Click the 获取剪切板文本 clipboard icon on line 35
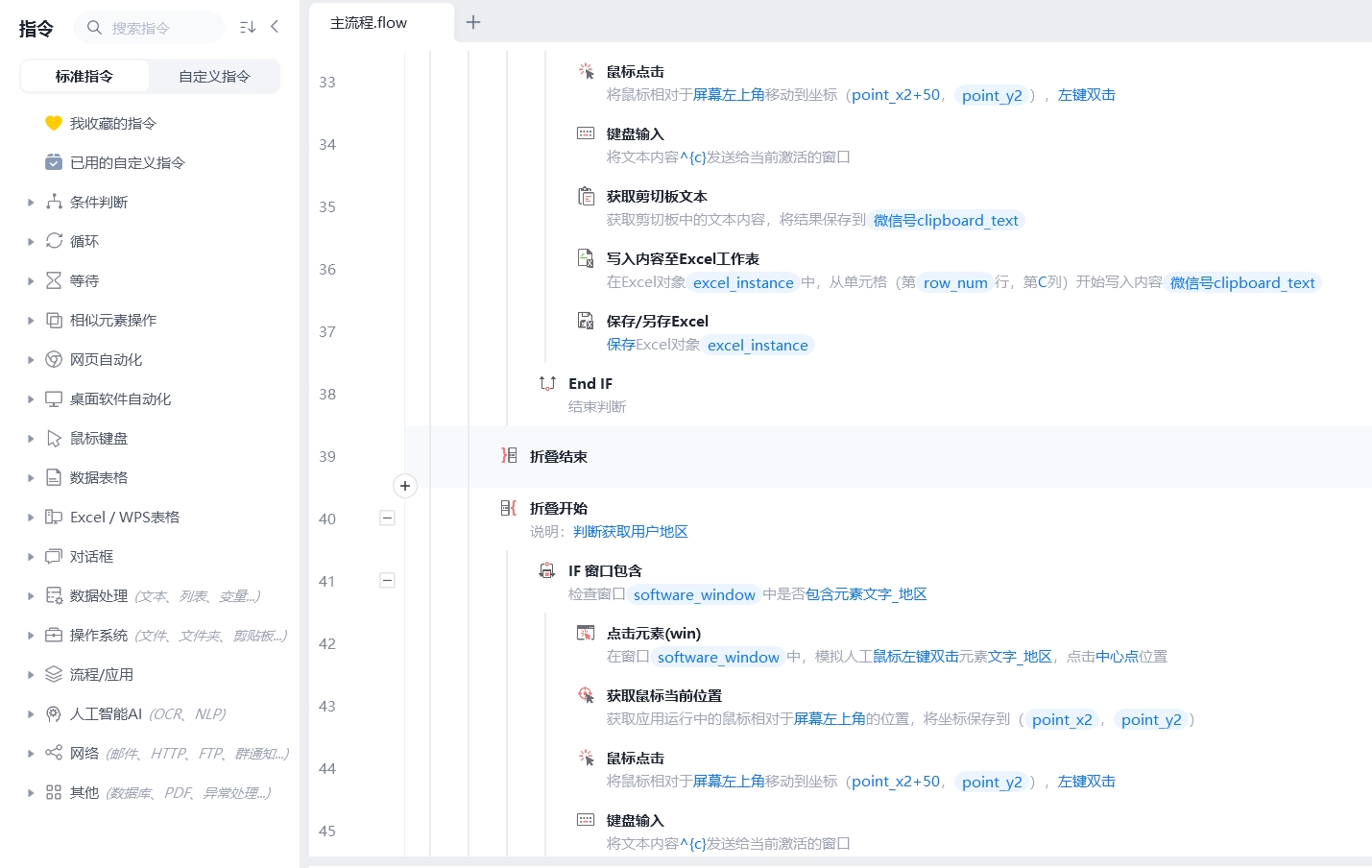The height and width of the screenshot is (868, 1372). 586,196
